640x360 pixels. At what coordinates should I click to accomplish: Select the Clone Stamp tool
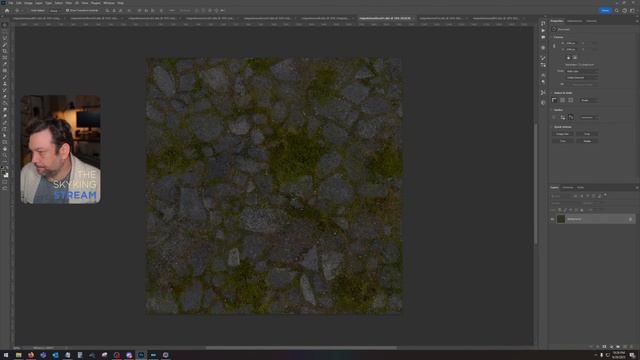tap(5, 83)
